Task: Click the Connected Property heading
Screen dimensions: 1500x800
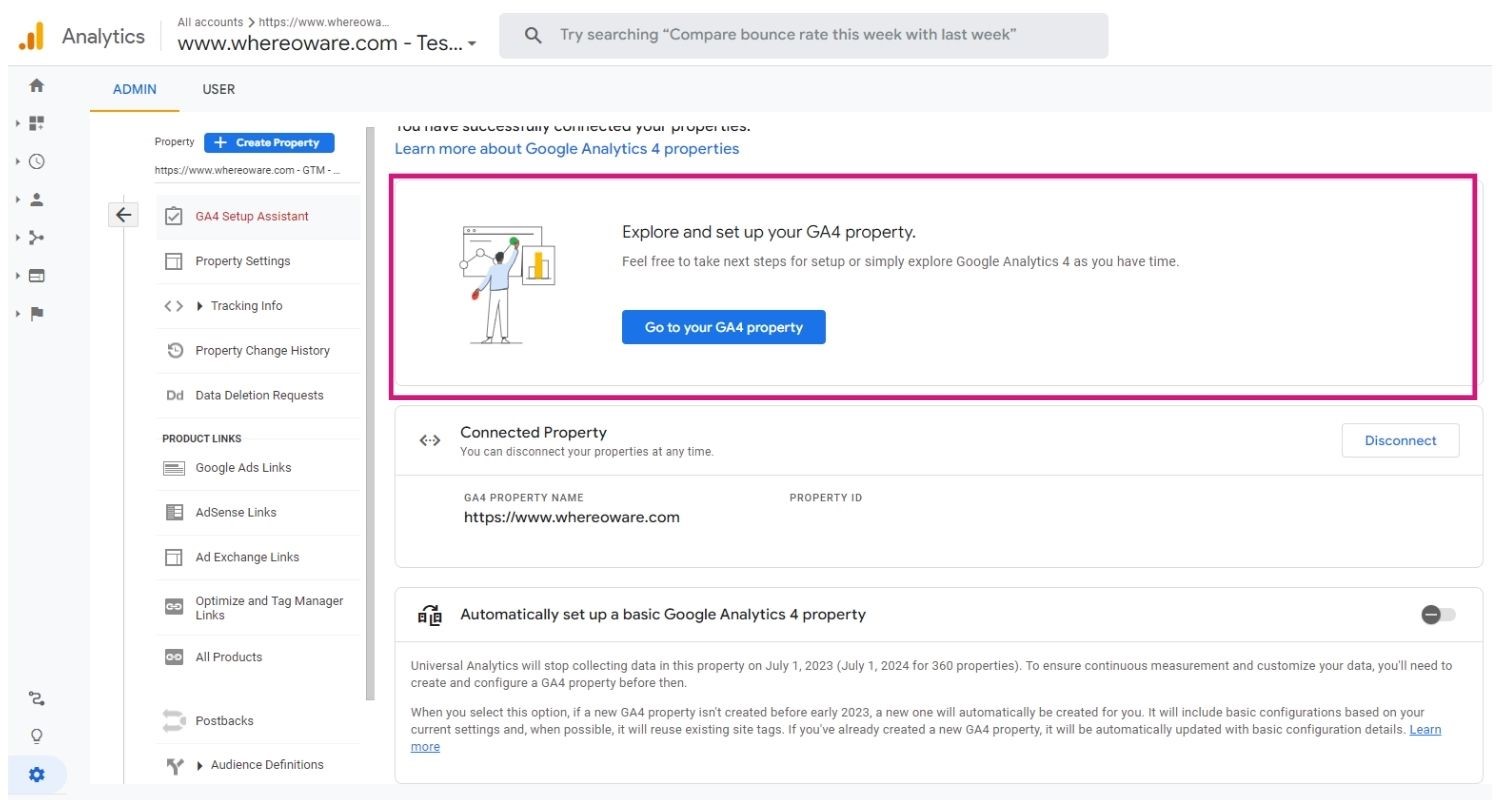Action: (533, 432)
